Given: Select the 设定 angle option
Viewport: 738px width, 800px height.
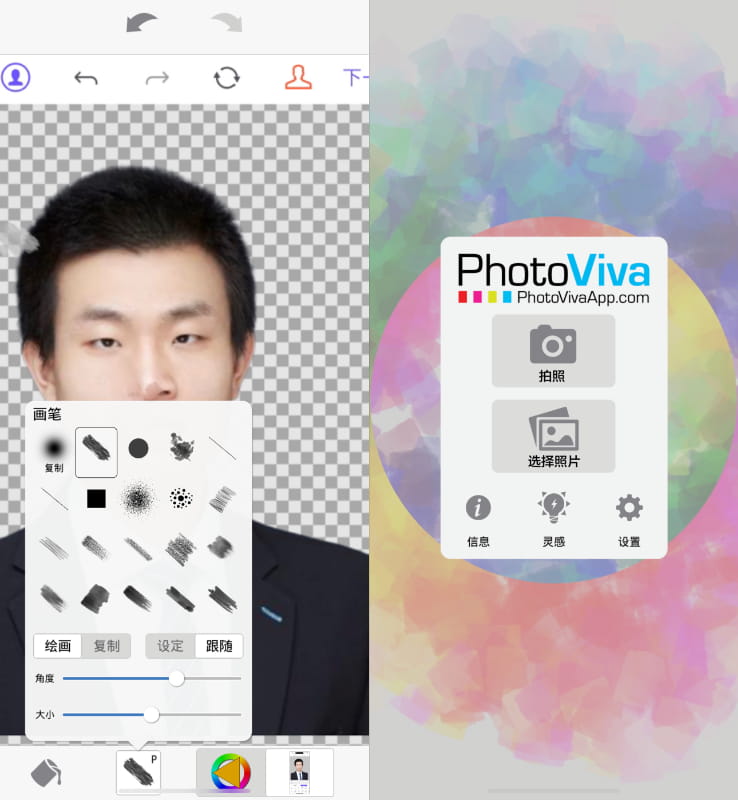Looking at the screenshot, I should click(x=170, y=646).
